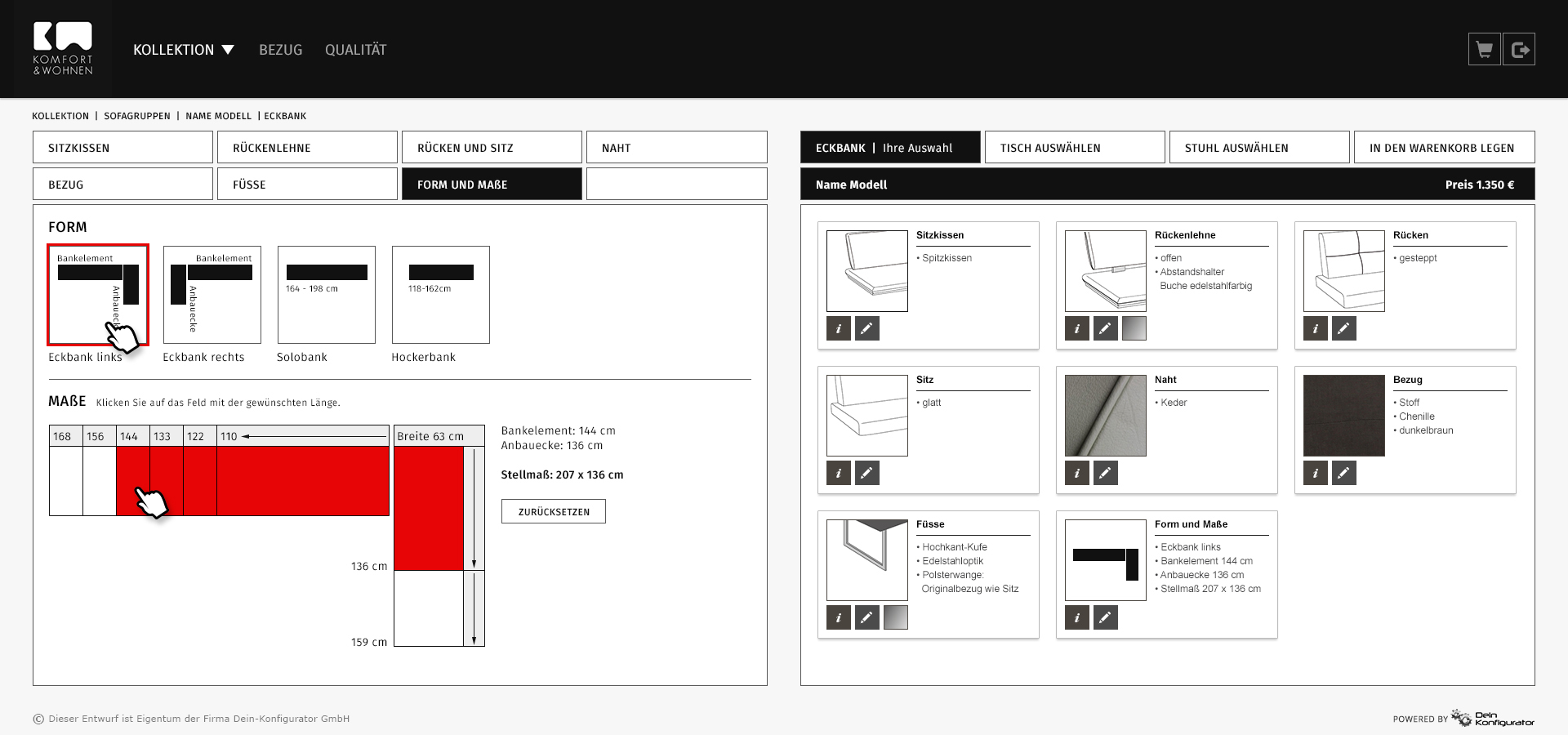Select the 168 length field
Viewport: 1568px width, 735px height.
(65, 480)
